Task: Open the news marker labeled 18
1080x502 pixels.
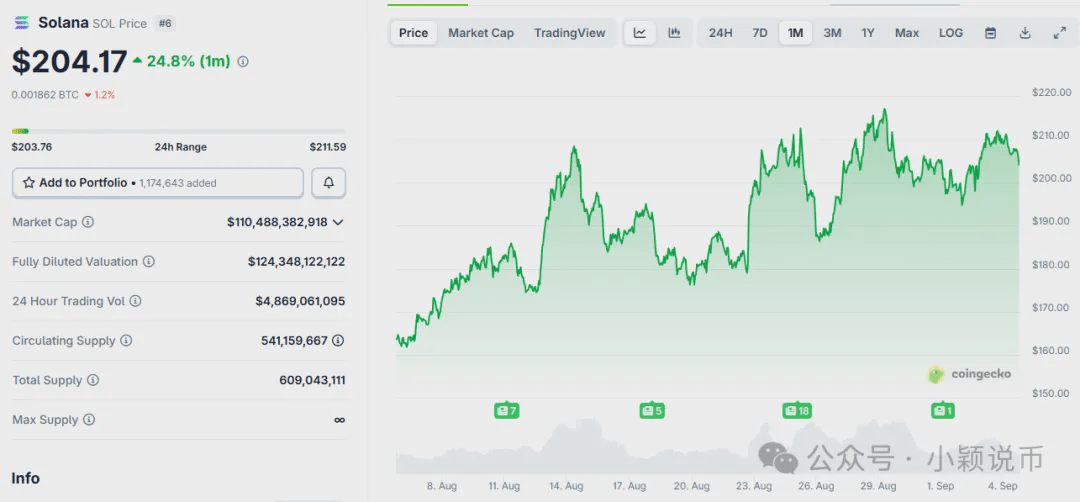Action: tap(796, 411)
